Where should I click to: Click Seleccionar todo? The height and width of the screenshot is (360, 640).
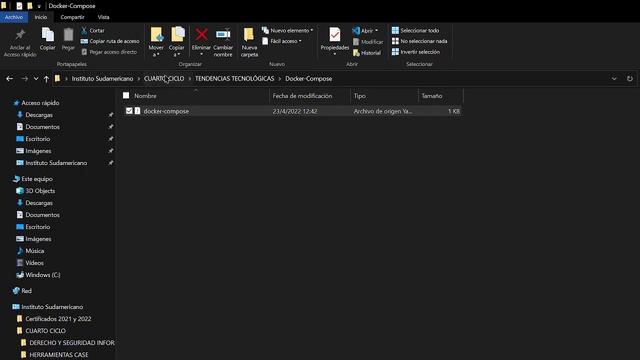(x=416, y=31)
